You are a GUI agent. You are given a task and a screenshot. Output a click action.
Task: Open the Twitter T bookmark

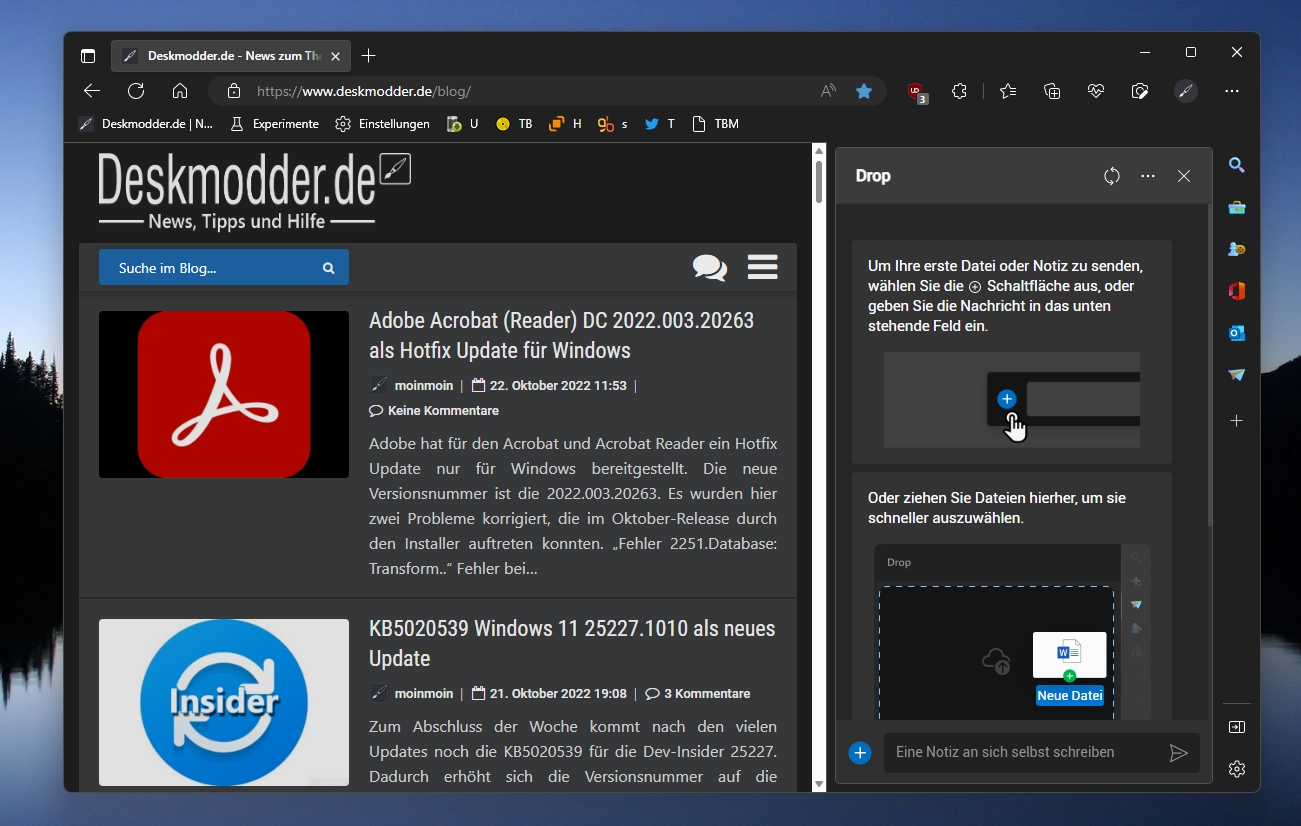[x=659, y=124]
